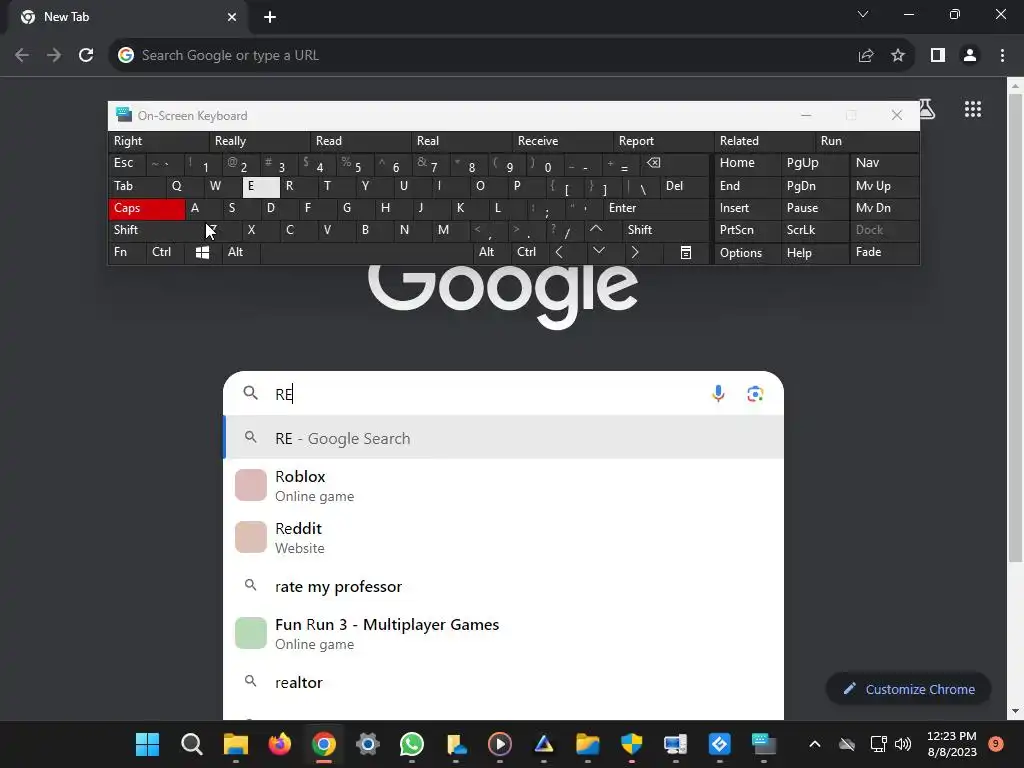Open Settings gear from the taskbar

click(x=368, y=744)
